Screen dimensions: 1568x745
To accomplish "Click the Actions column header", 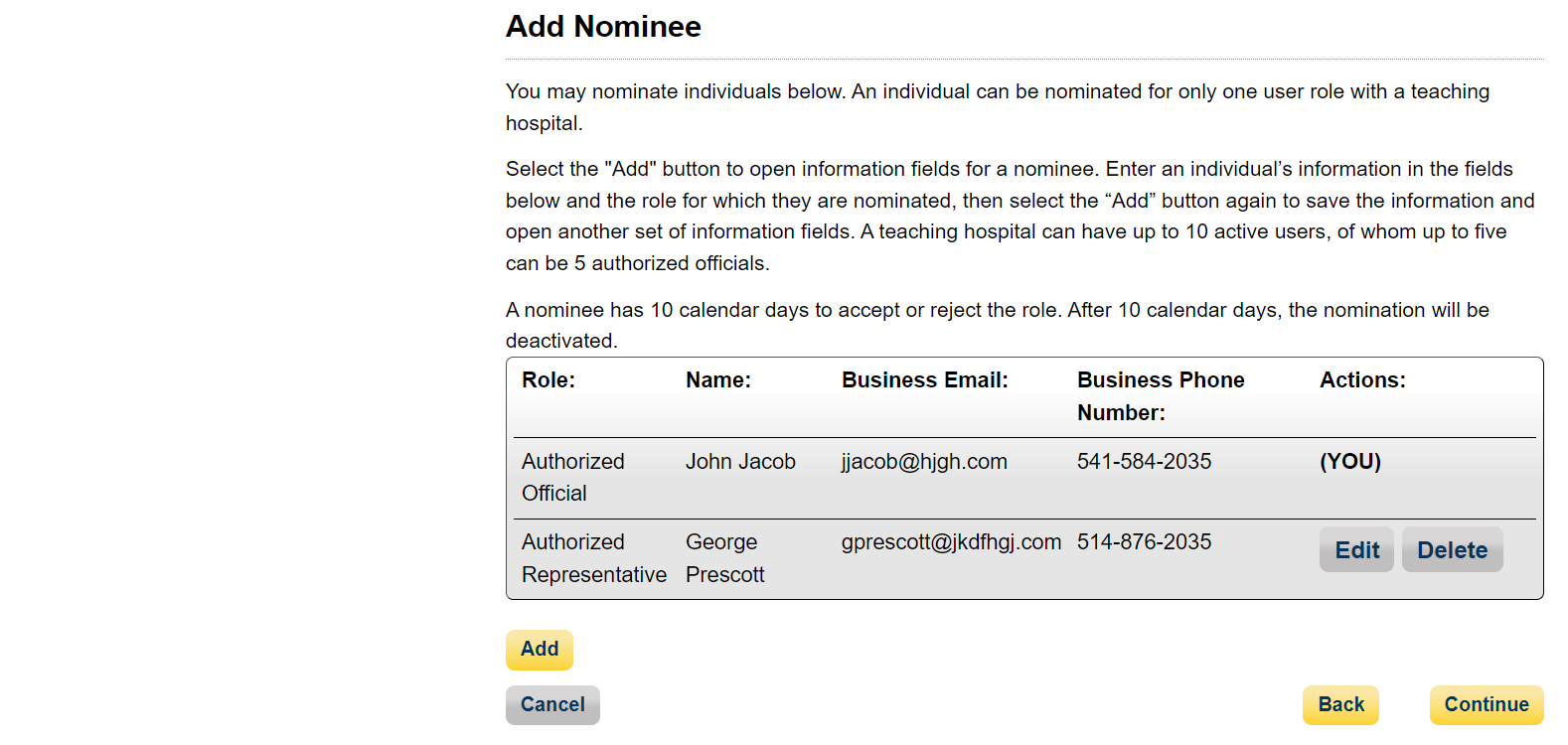I will 1362,380.
